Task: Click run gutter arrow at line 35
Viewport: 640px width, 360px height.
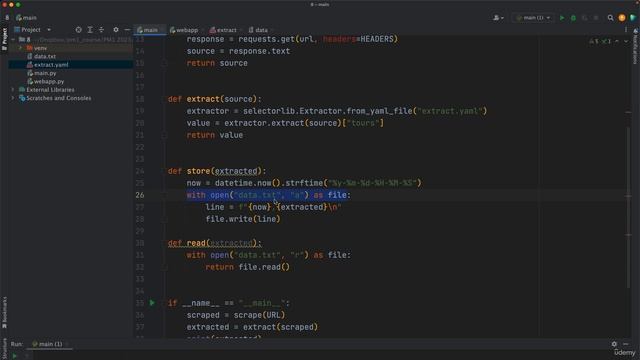Action: [152, 303]
